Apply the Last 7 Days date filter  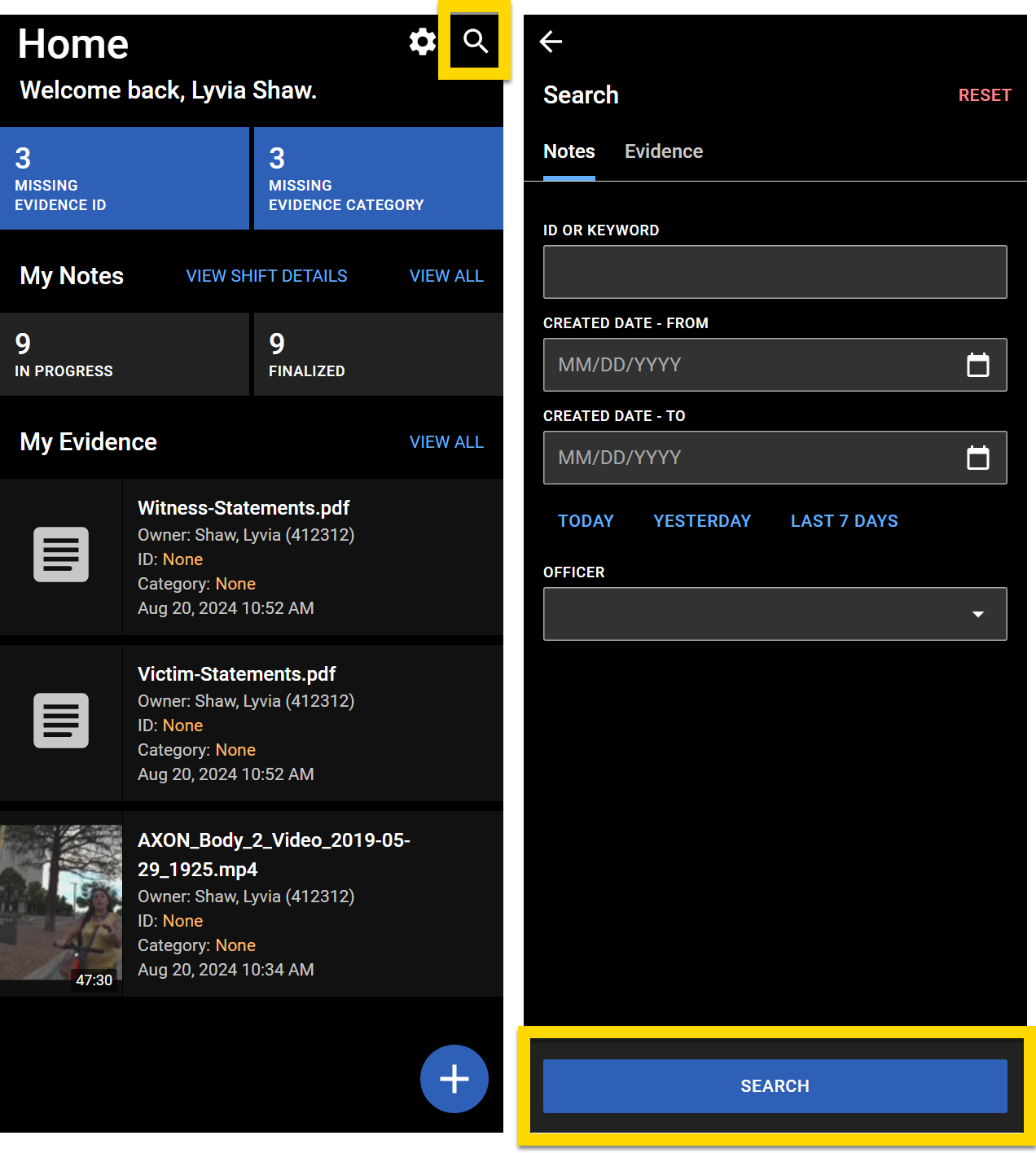pos(844,521)
